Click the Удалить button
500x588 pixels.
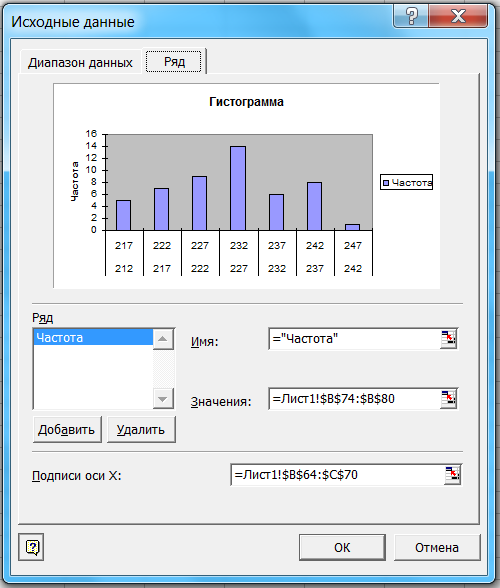pyautogui.click(x=141, y=430)
